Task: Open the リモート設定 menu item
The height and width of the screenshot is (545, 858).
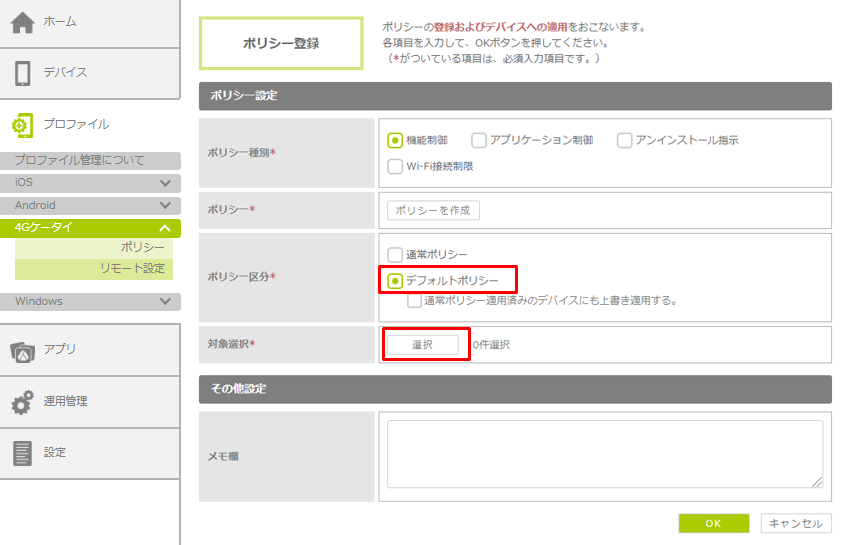Action: (132, 269)
